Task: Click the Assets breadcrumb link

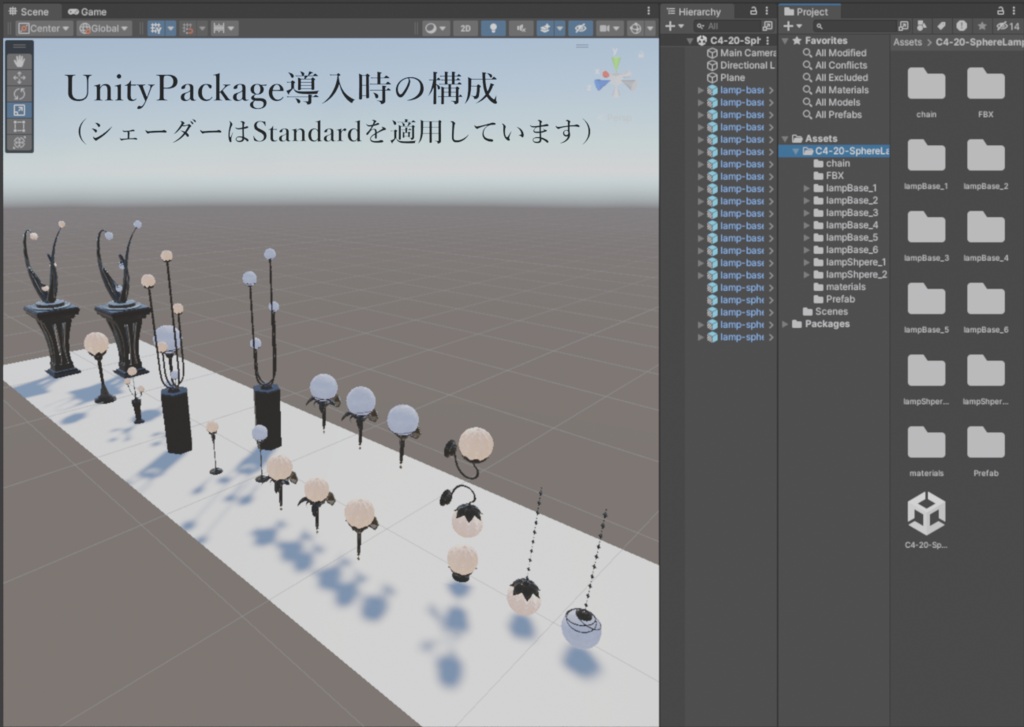Action: tap(908, 42)
